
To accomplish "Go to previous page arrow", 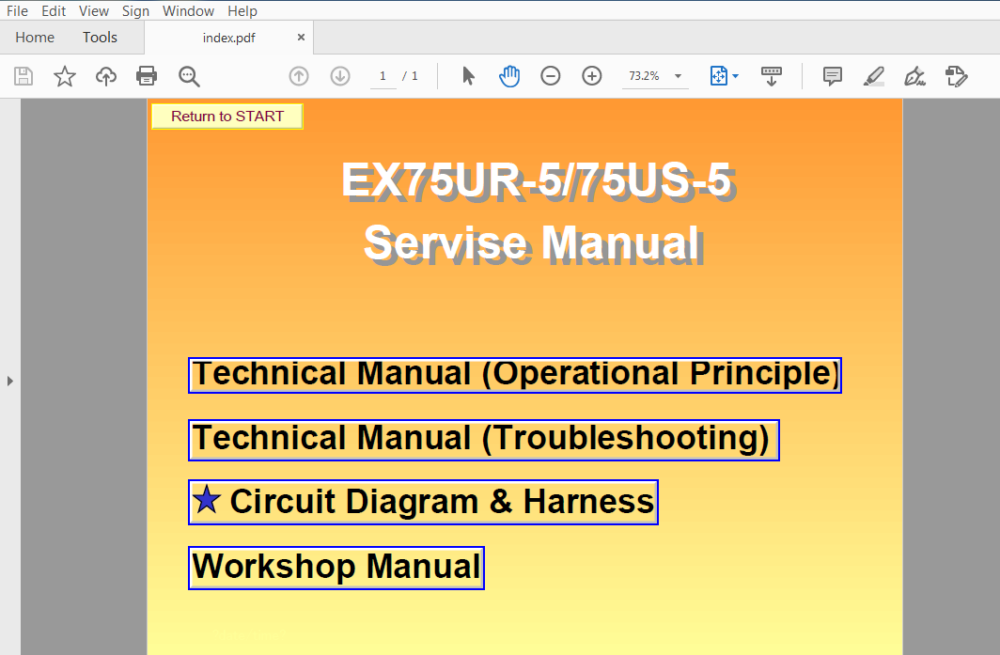I will click(298, 77).
